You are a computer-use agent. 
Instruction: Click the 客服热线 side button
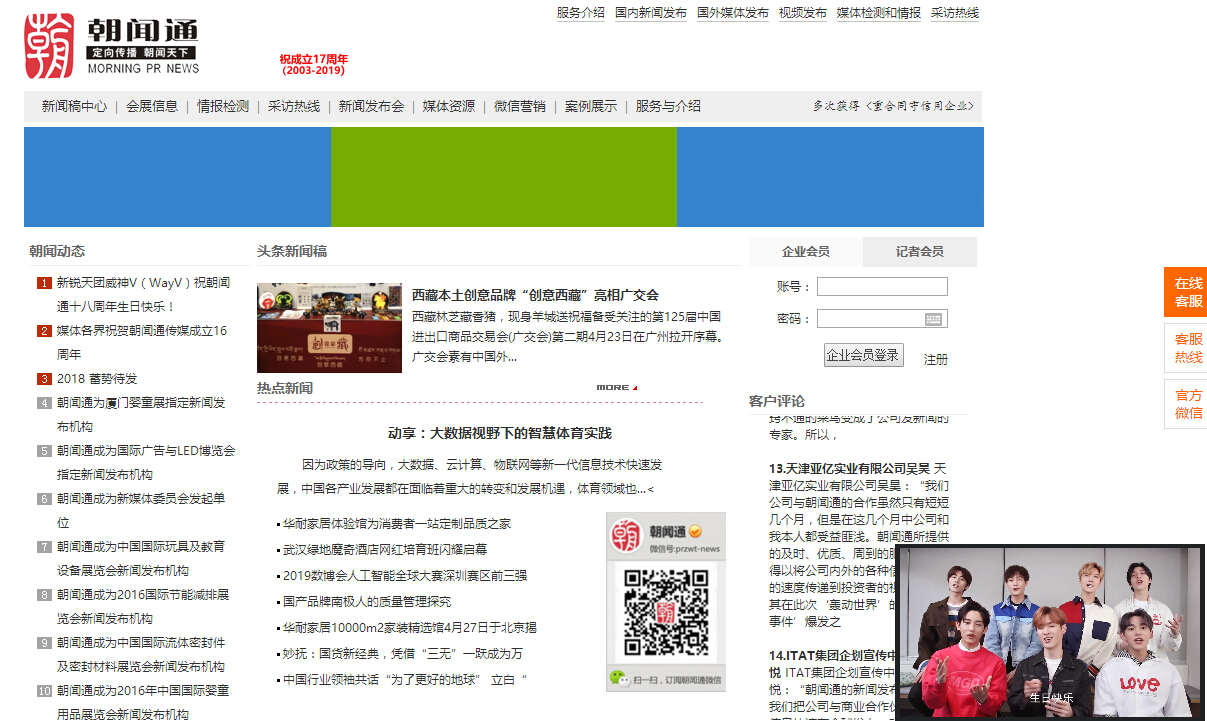pos(1187,348)
